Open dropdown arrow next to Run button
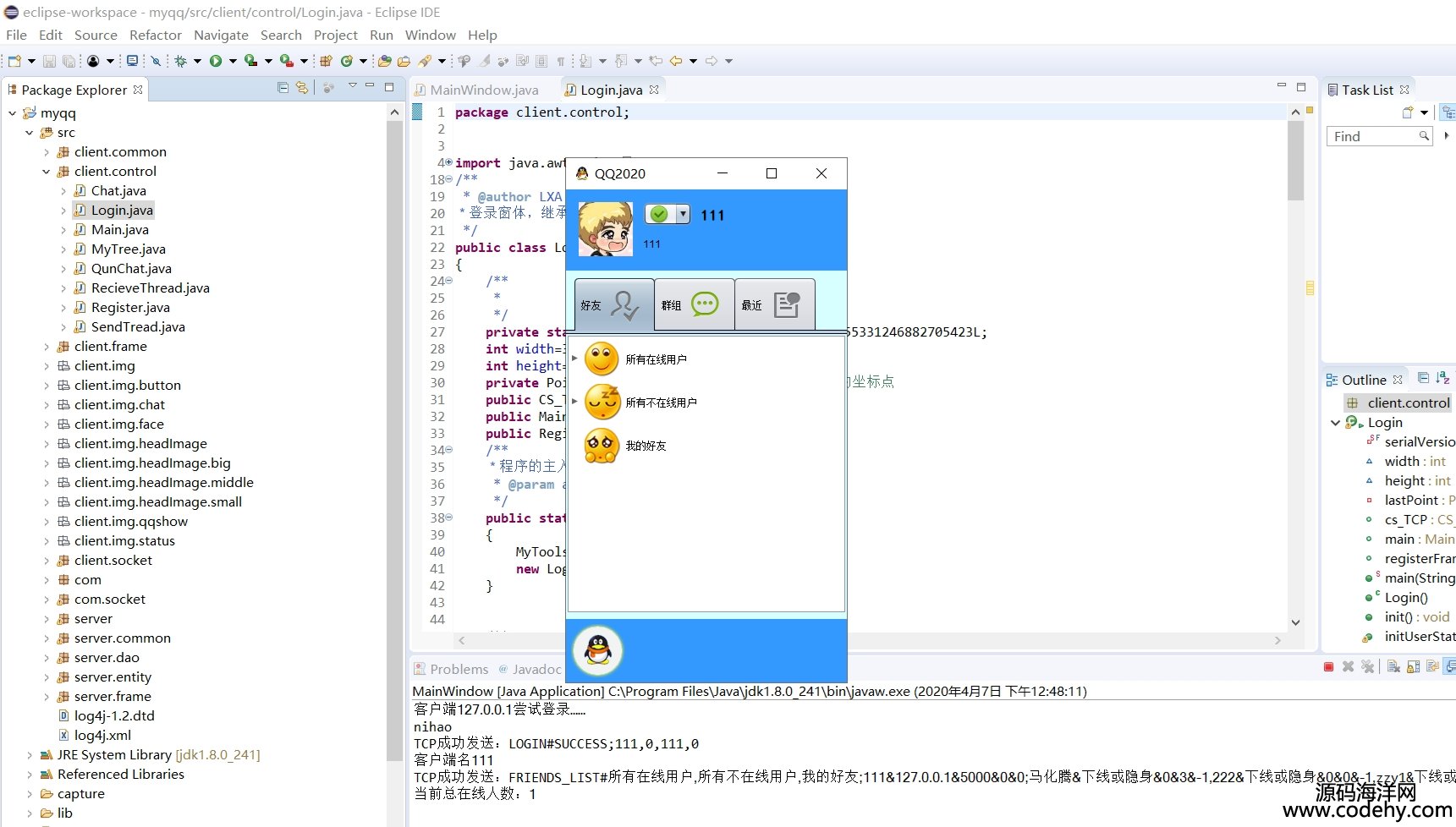Image resolution: width=1456 pixels, height=827 pixels. pos(233,61)
